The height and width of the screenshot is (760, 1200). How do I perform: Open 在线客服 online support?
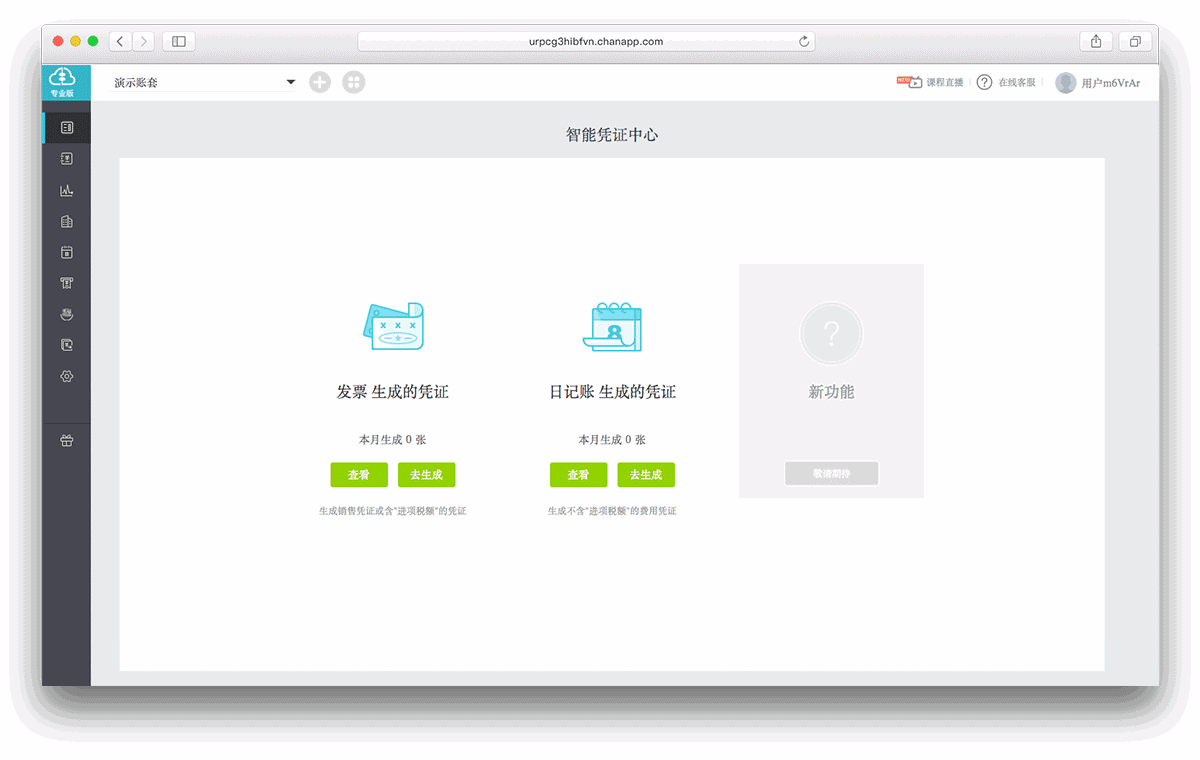coord(1006,83)
